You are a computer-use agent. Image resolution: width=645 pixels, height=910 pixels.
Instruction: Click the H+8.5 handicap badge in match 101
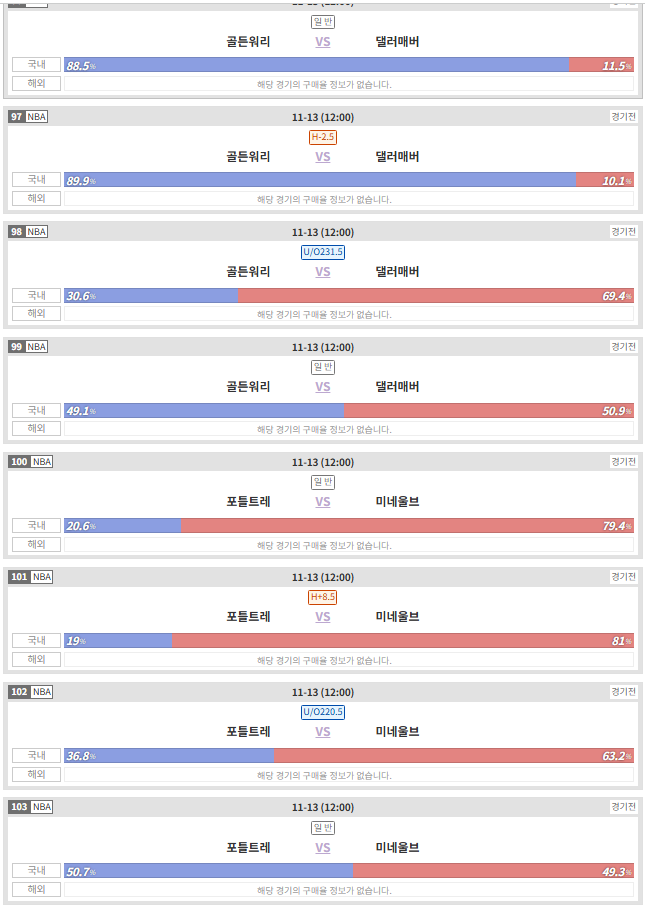pyautogui.click(x=323, y=597)
